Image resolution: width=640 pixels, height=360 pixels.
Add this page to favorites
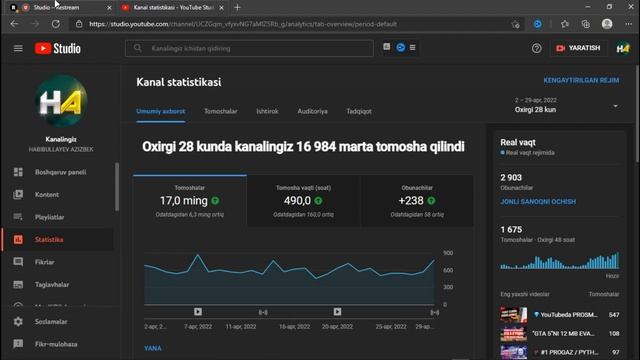click(516, 24)
